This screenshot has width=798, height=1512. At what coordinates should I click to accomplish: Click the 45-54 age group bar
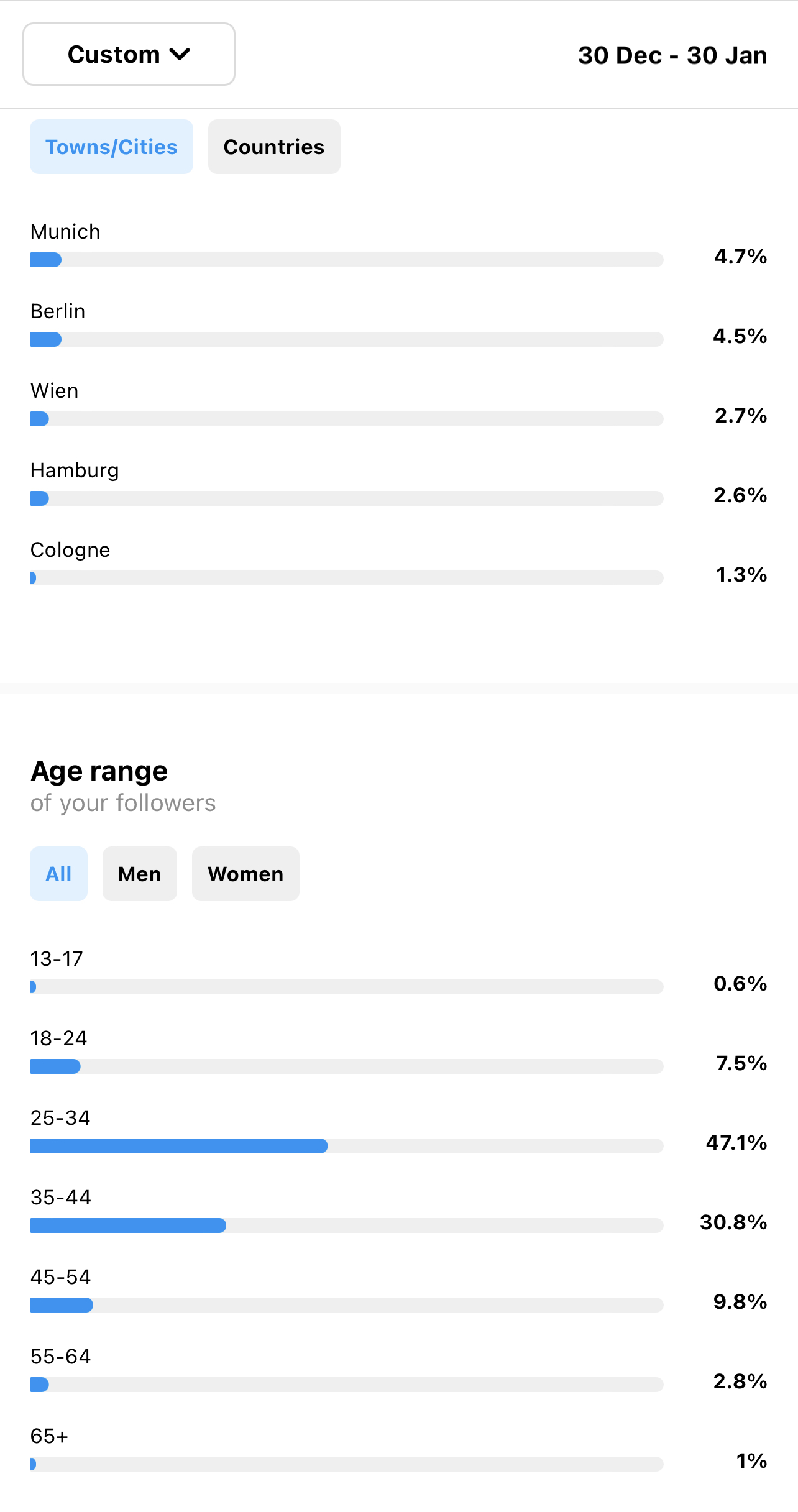coord(346,1305)
